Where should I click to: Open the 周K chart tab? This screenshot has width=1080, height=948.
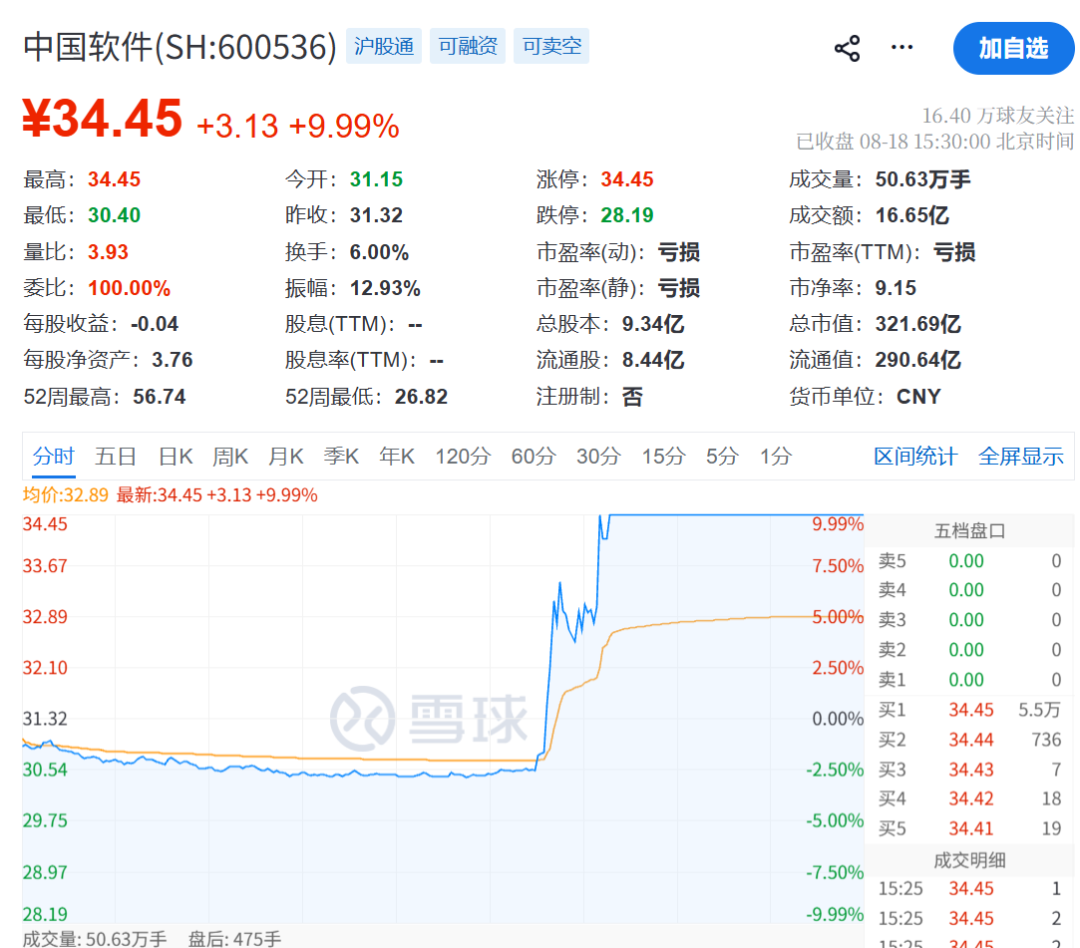tap(229, 456)
